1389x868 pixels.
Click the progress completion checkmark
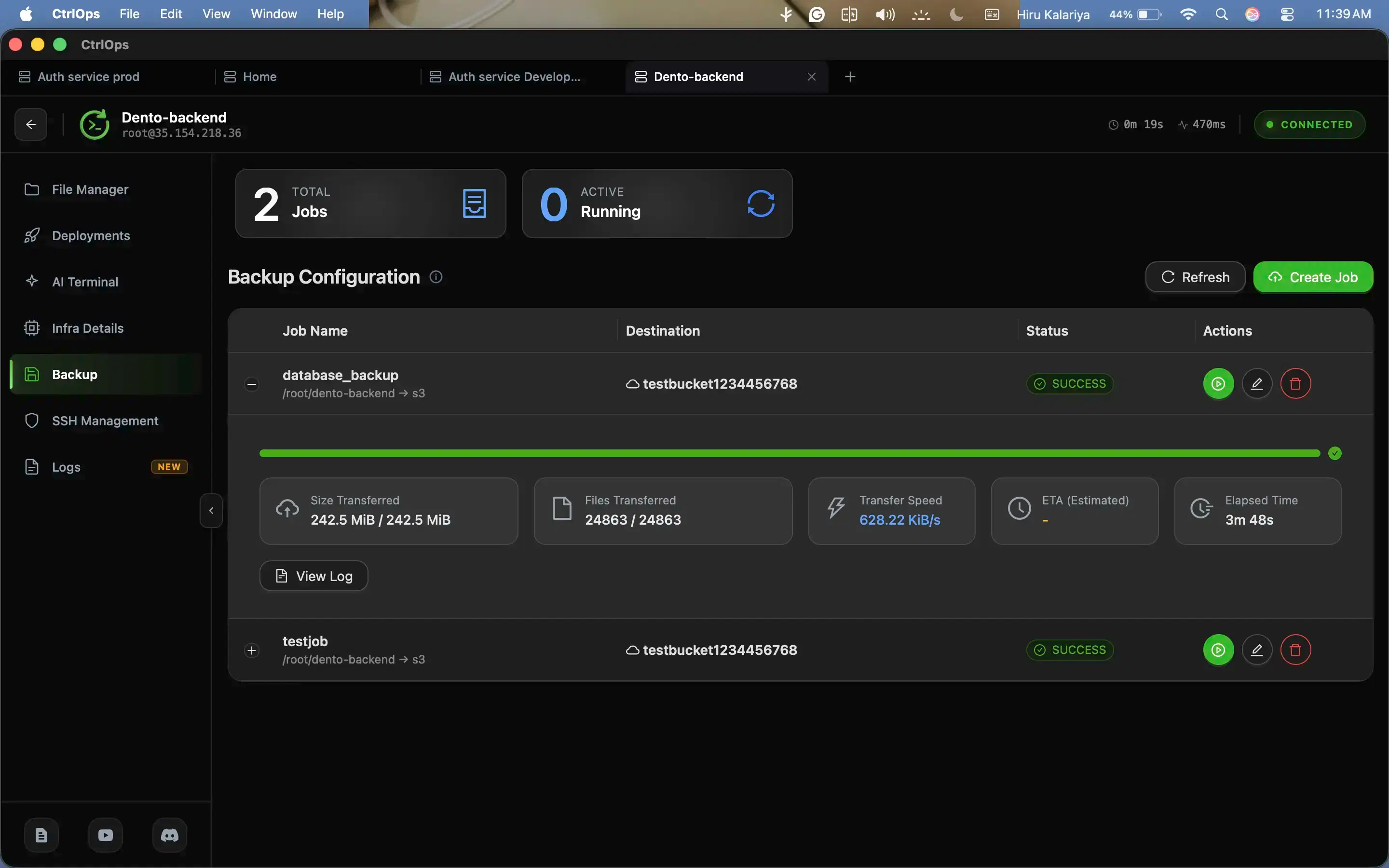(1335, 453)
